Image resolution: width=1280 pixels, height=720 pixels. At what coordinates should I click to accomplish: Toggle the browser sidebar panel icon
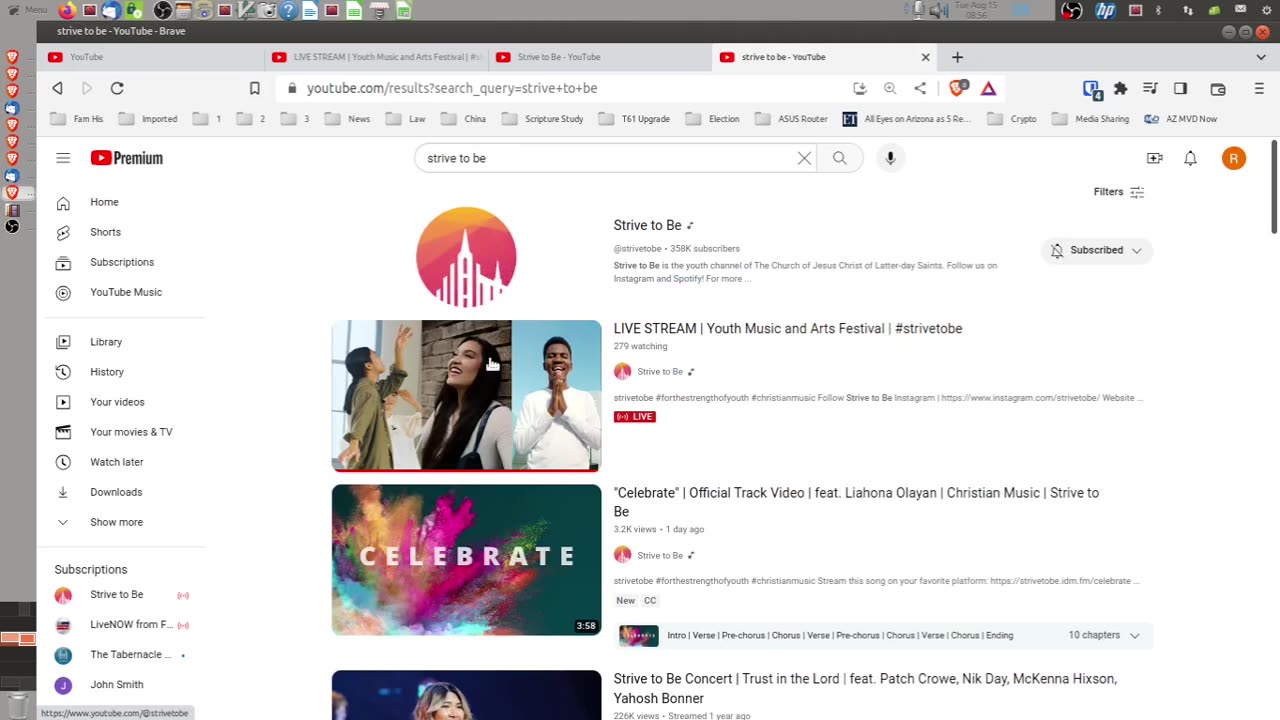1180,88
